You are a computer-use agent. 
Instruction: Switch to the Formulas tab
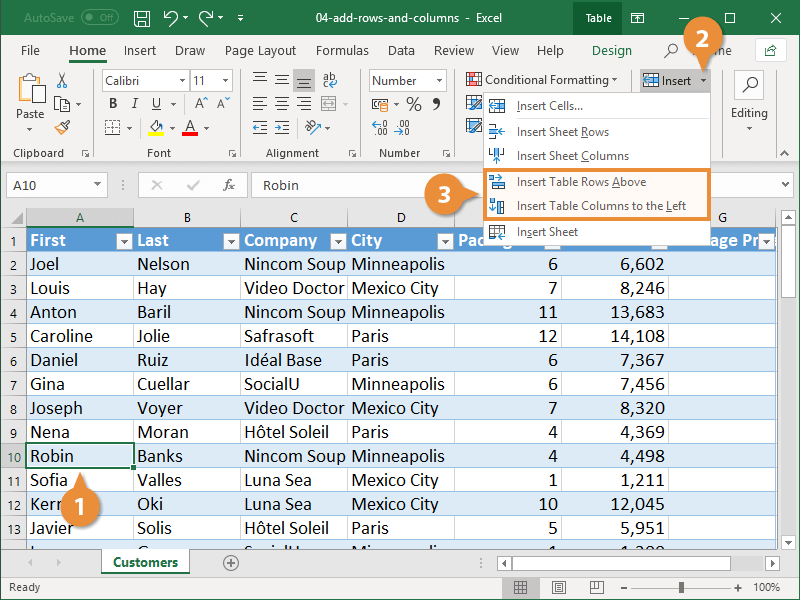(x=342, y=51)
